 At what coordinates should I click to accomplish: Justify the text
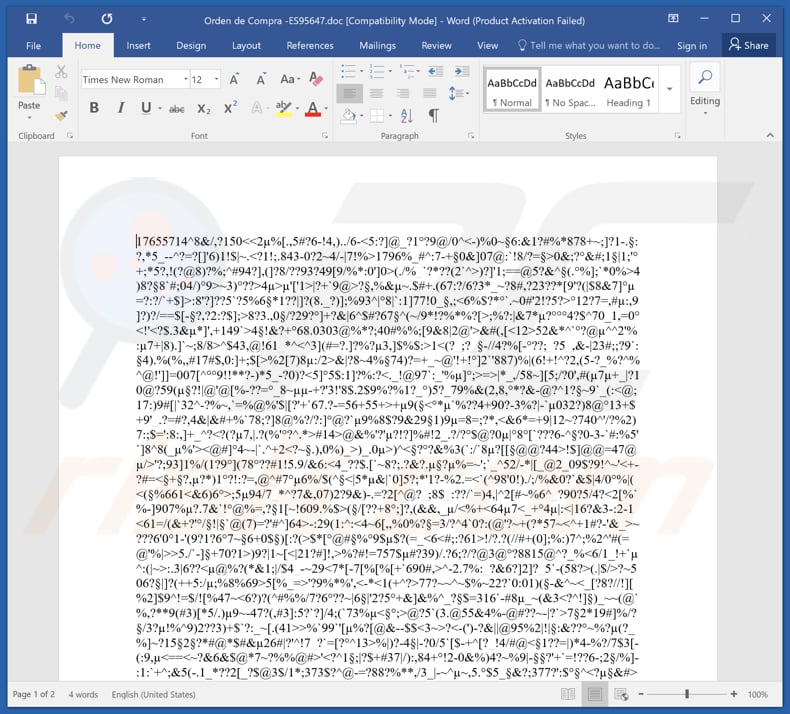click(x=430, y=94)
